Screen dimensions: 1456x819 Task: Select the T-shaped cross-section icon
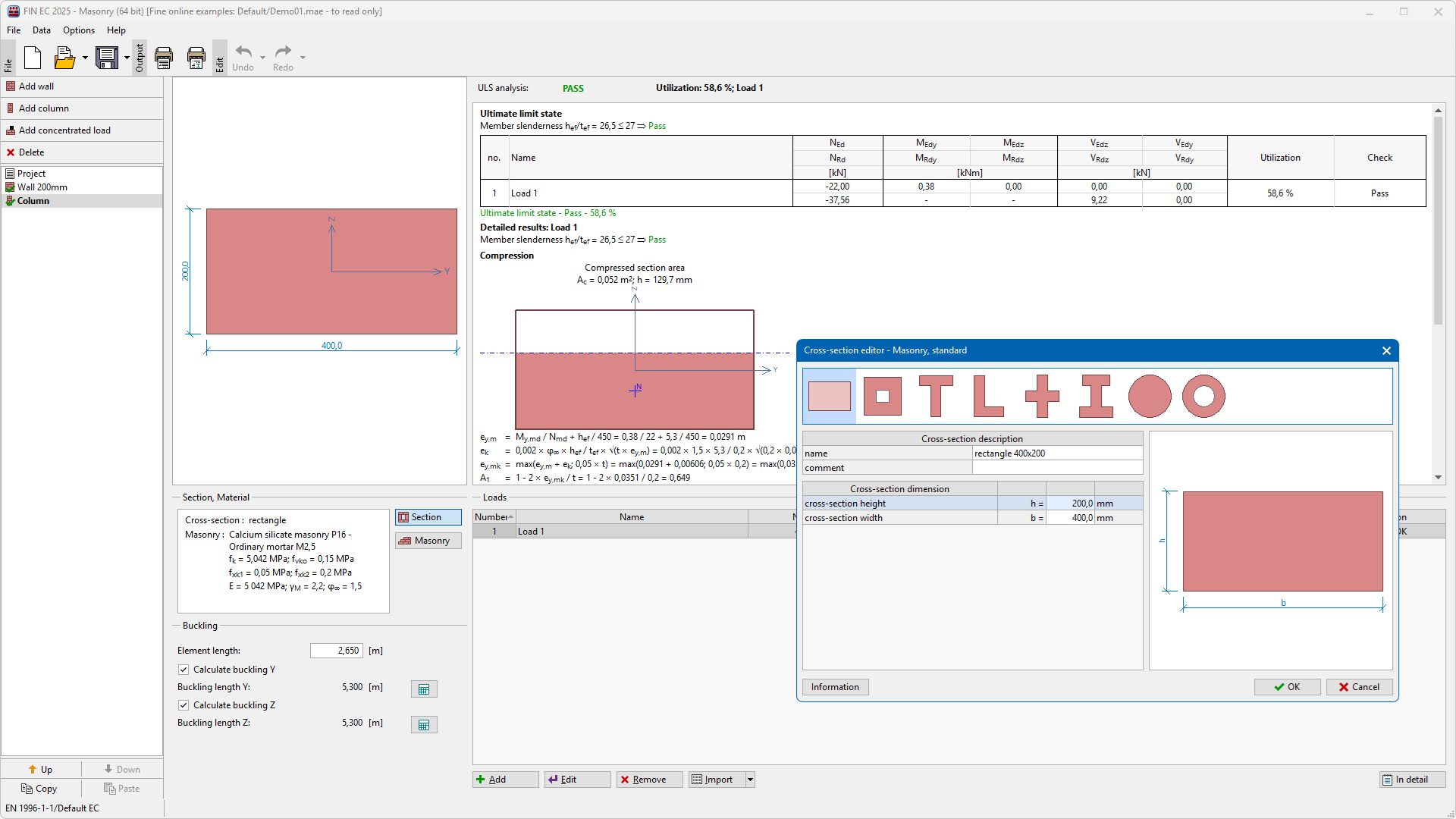click(936, 396)
